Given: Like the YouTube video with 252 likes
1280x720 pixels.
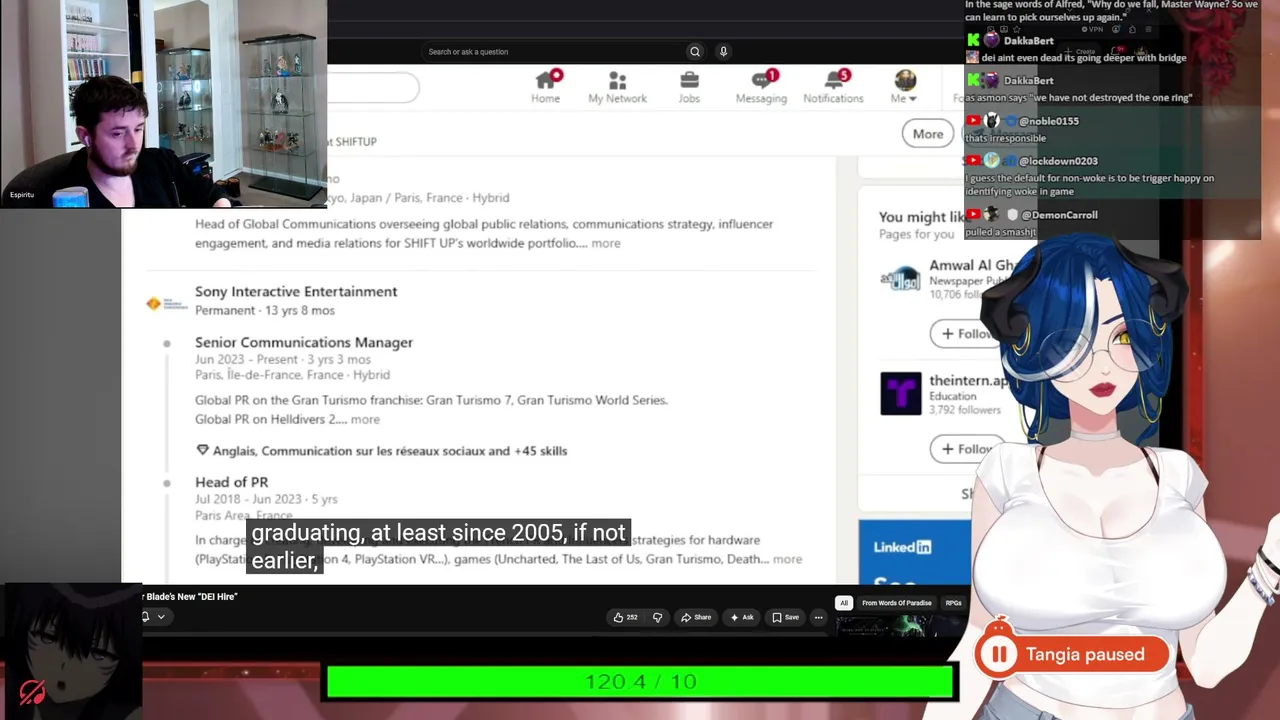Looking at the screenshot, I should (x=626, y=617).
